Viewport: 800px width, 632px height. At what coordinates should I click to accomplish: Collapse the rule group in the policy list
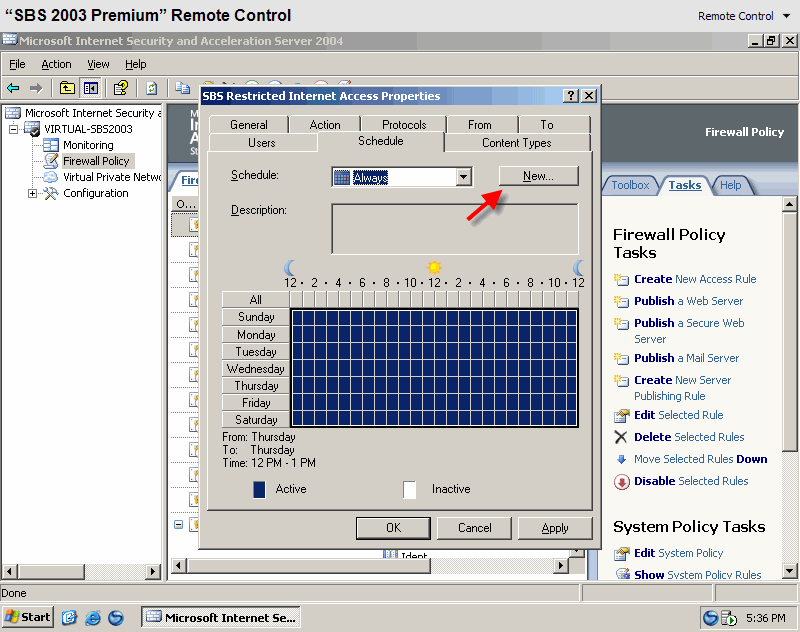point(179,524)
